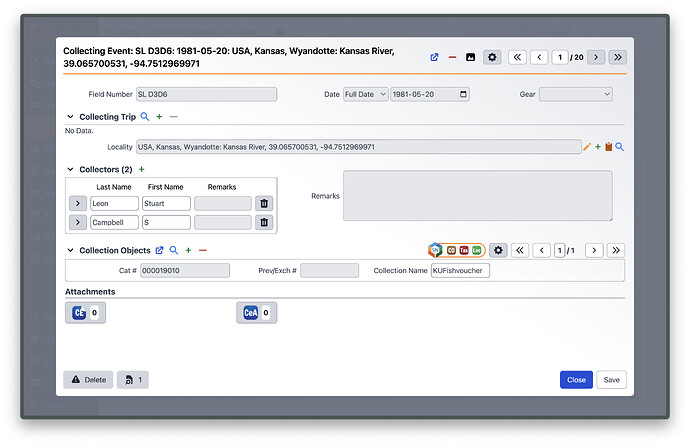Viewport: 690px width, 446px height.
Task: Click the attachments image icon in header
Action: click(470, 57)
